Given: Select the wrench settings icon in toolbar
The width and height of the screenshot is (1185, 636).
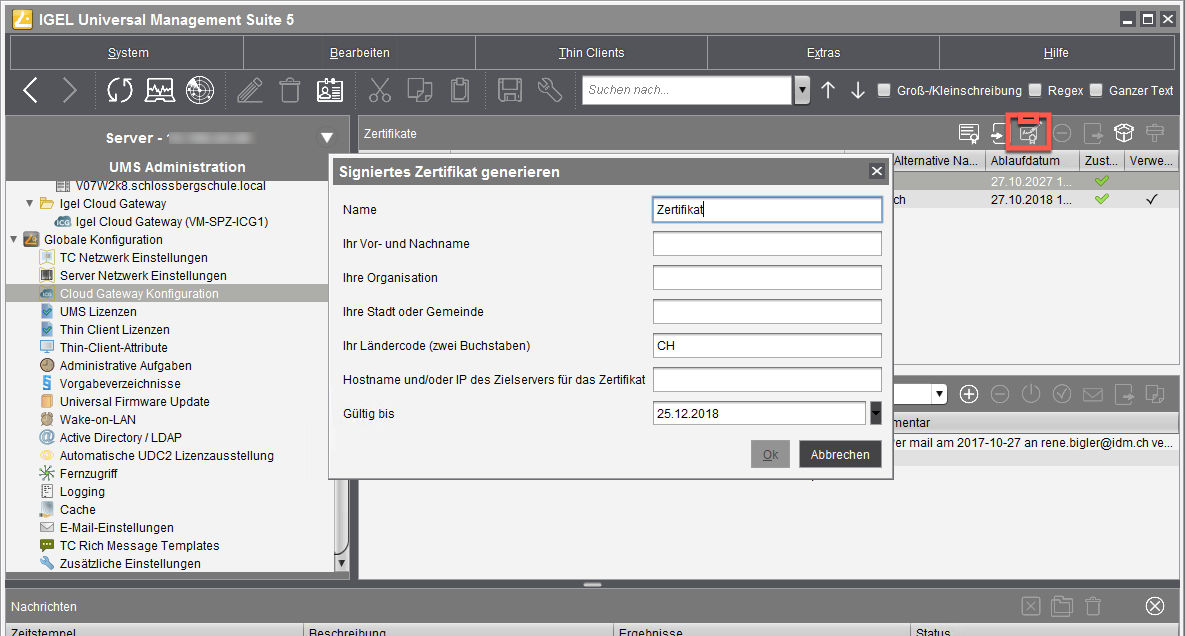Looking at the screenshot, I should 550,90.
